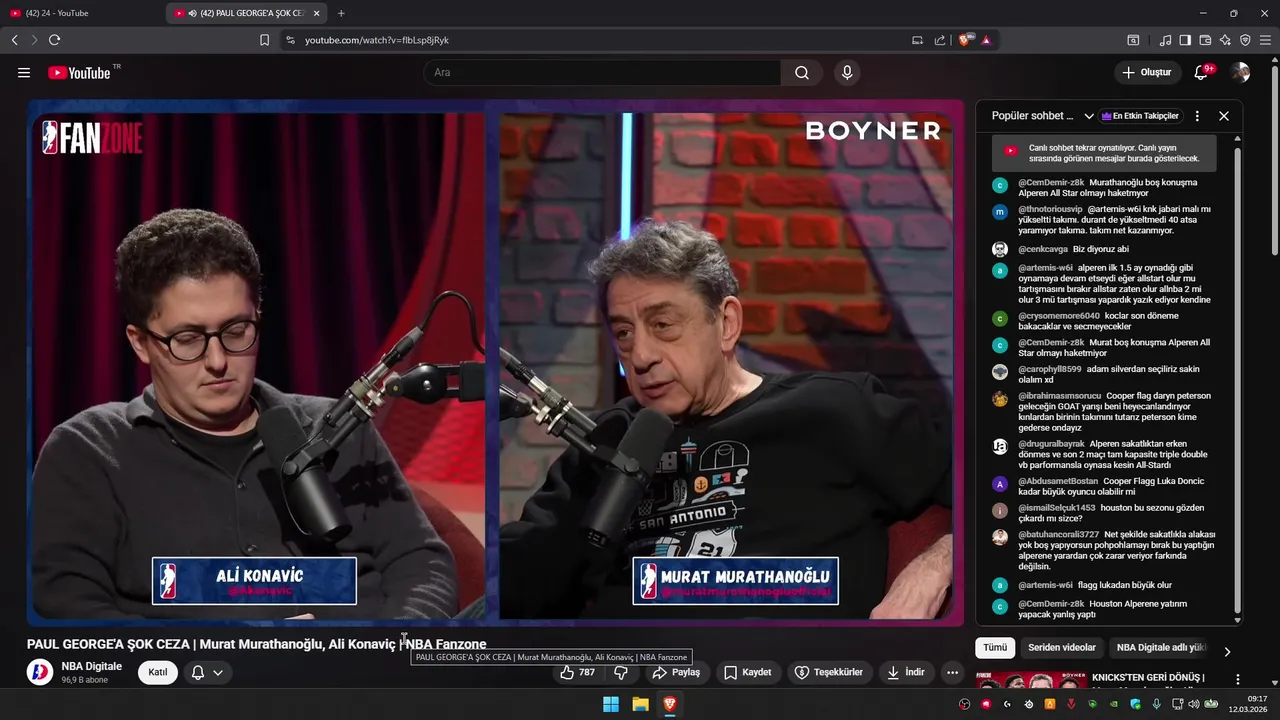Viewport: 1280px width, 720px height.
Task: Download video with İndir button
Action: coord(905,672)
